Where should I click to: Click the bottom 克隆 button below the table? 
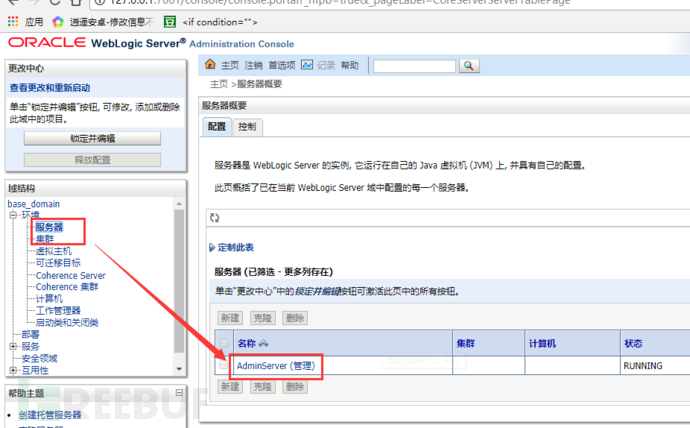tap(263, 387)
